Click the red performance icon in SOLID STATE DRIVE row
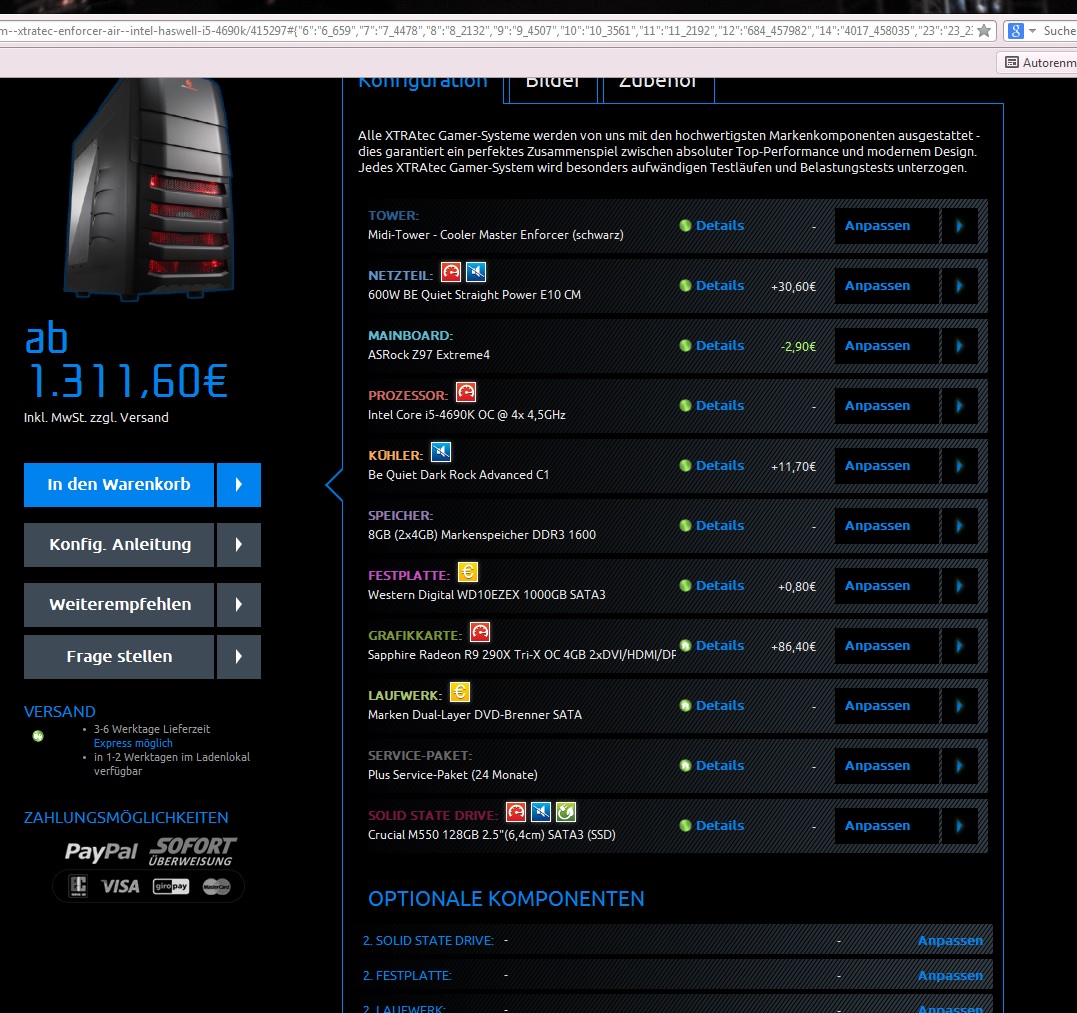1077x1013 pixels. click(x=516, y=812)
